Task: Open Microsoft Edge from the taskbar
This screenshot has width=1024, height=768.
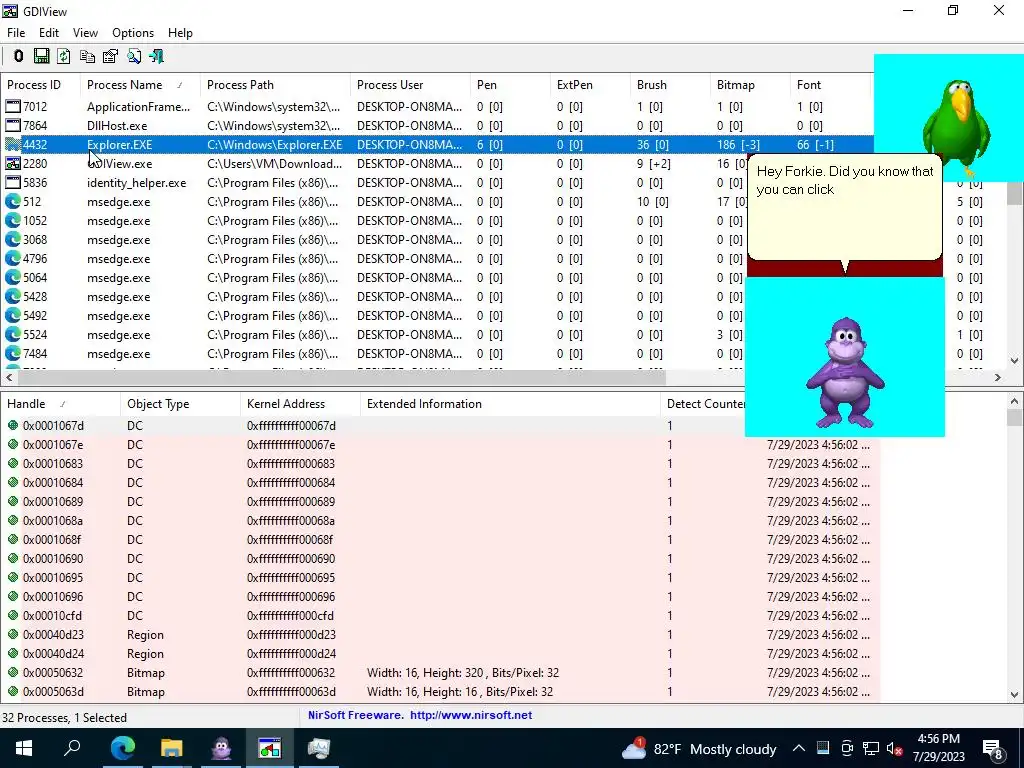Action: tap(122, 748)
